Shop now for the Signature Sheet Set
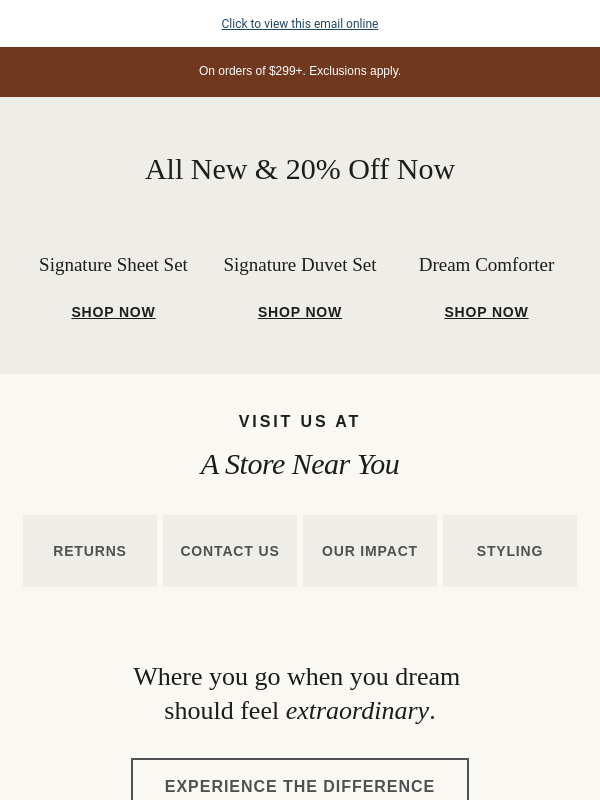This screenshot has width=600, height=800. pos(113,312)
